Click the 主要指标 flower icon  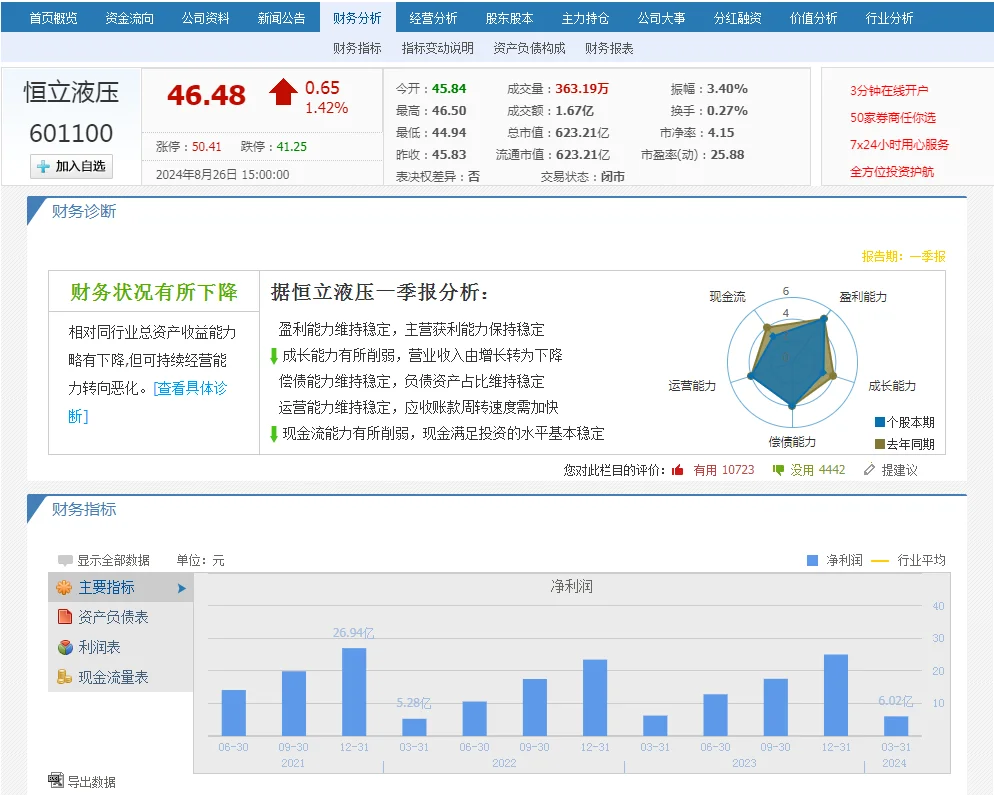tap(64, 588)
